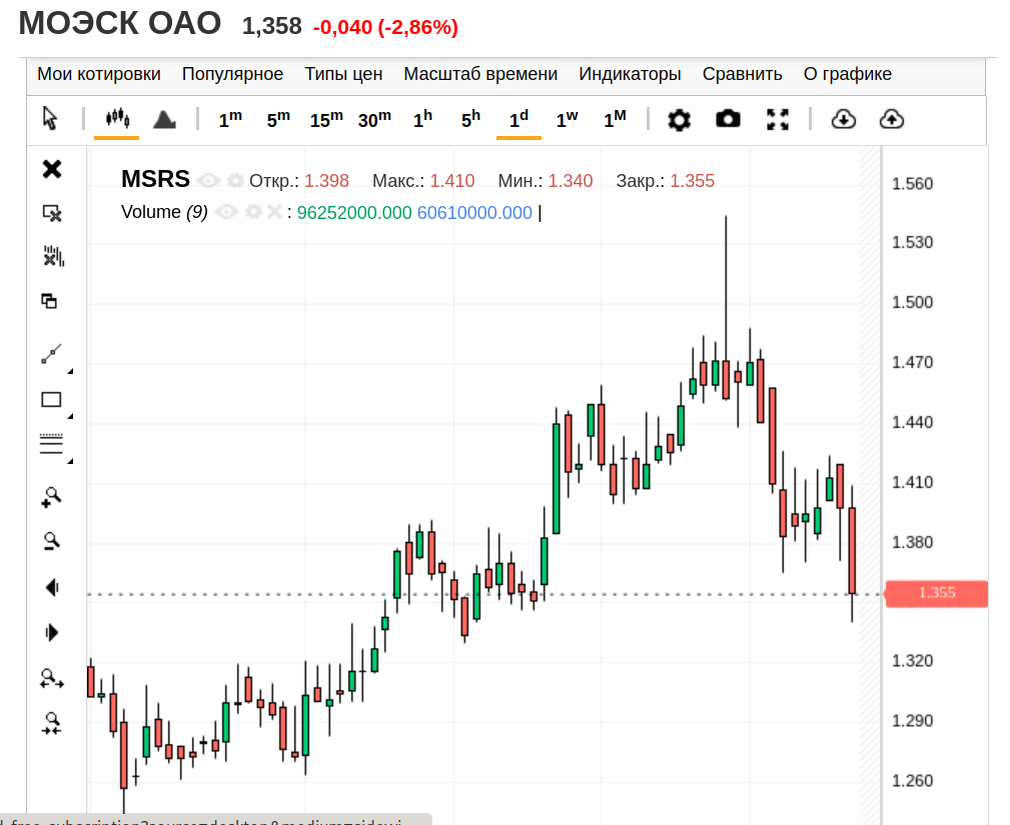Select 30 minute timeframe
Screen dimensions: 1010x825
tap(374, 119)
